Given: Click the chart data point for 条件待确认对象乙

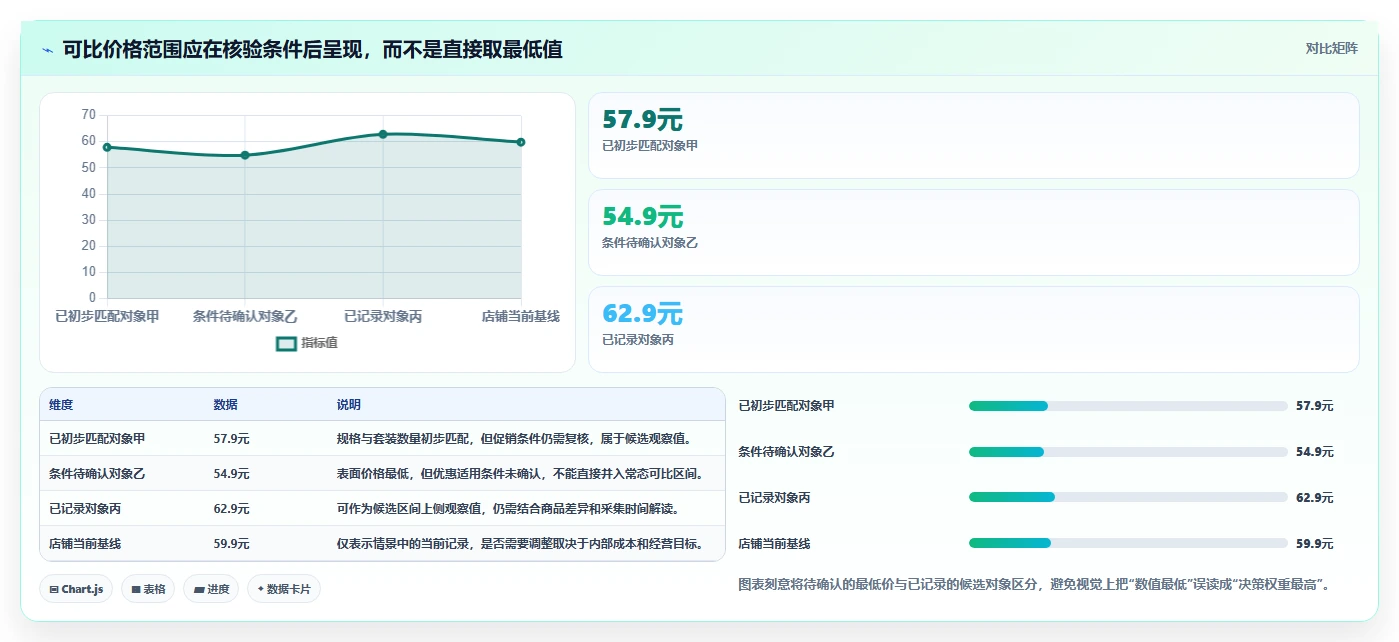Looking at the screenshot, I should (245, 155).
